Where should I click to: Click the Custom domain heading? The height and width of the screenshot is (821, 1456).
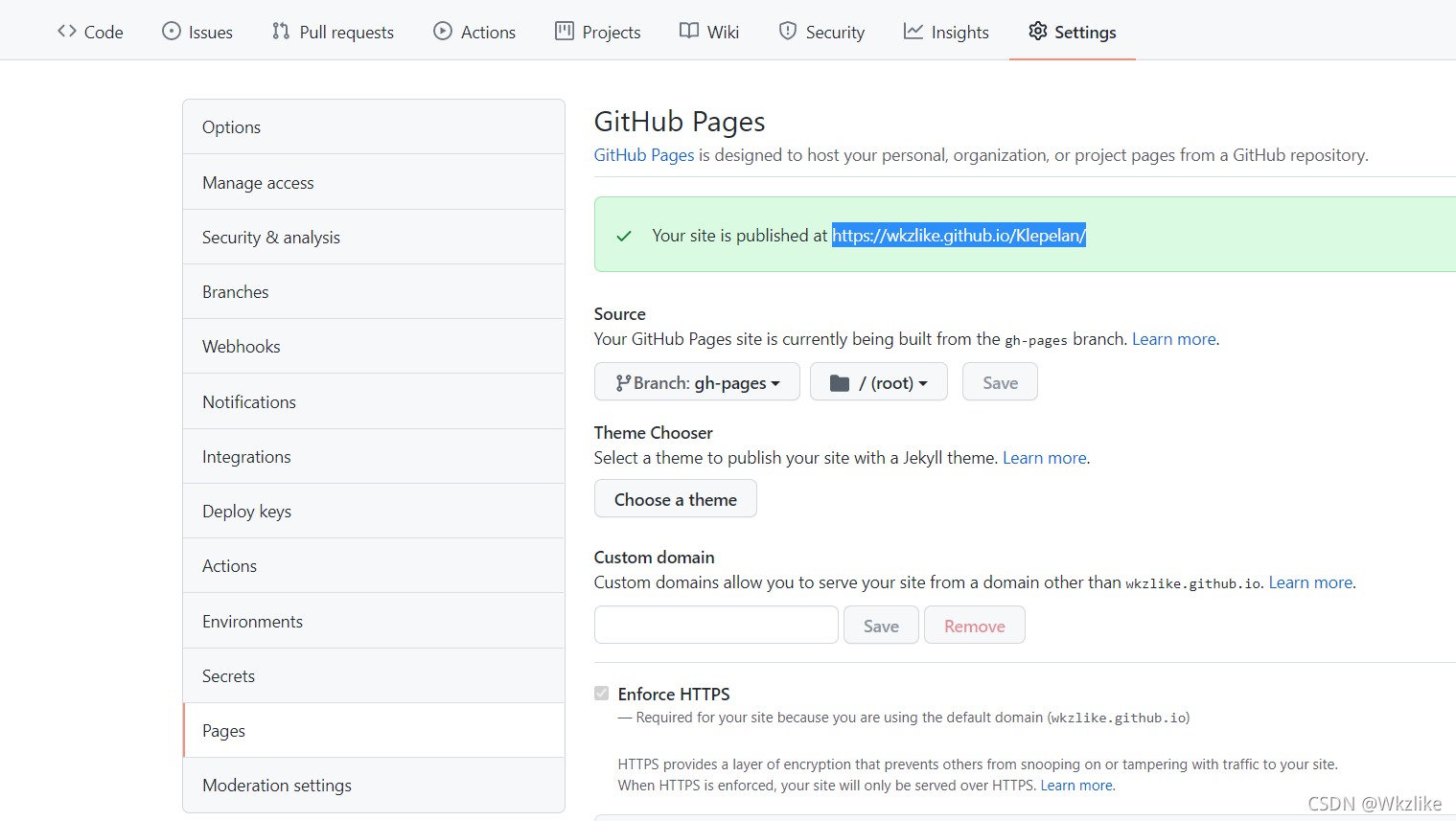pyautogui.click(x=654, y=557)
